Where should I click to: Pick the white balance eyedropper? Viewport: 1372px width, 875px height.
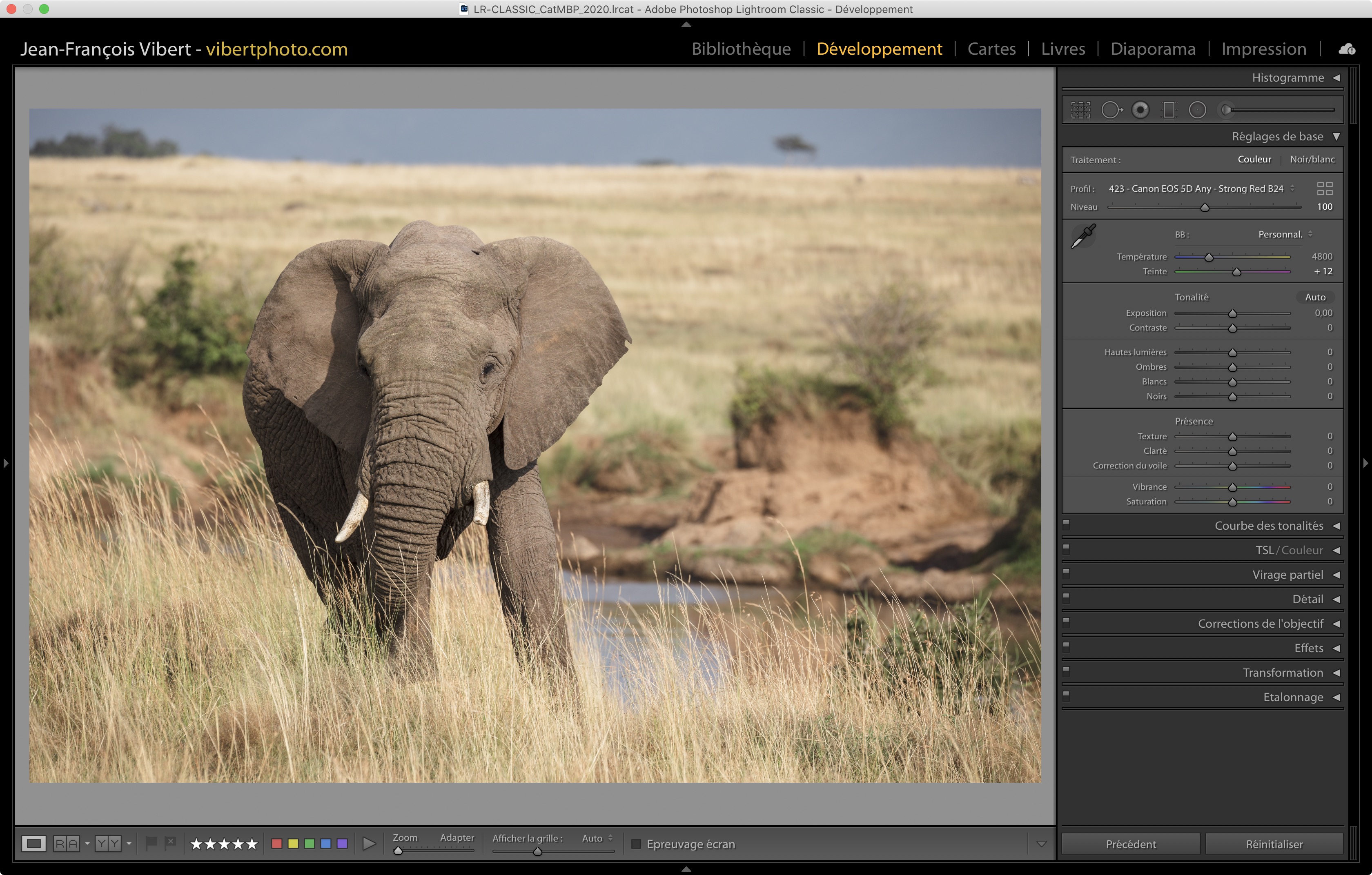1083,235
